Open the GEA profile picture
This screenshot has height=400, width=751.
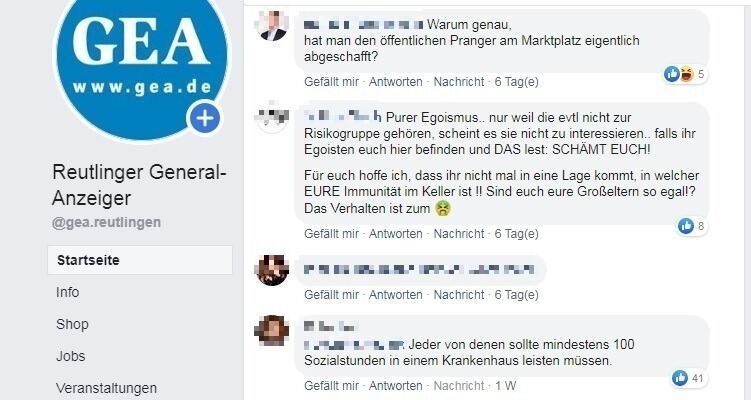click(142, 61)
